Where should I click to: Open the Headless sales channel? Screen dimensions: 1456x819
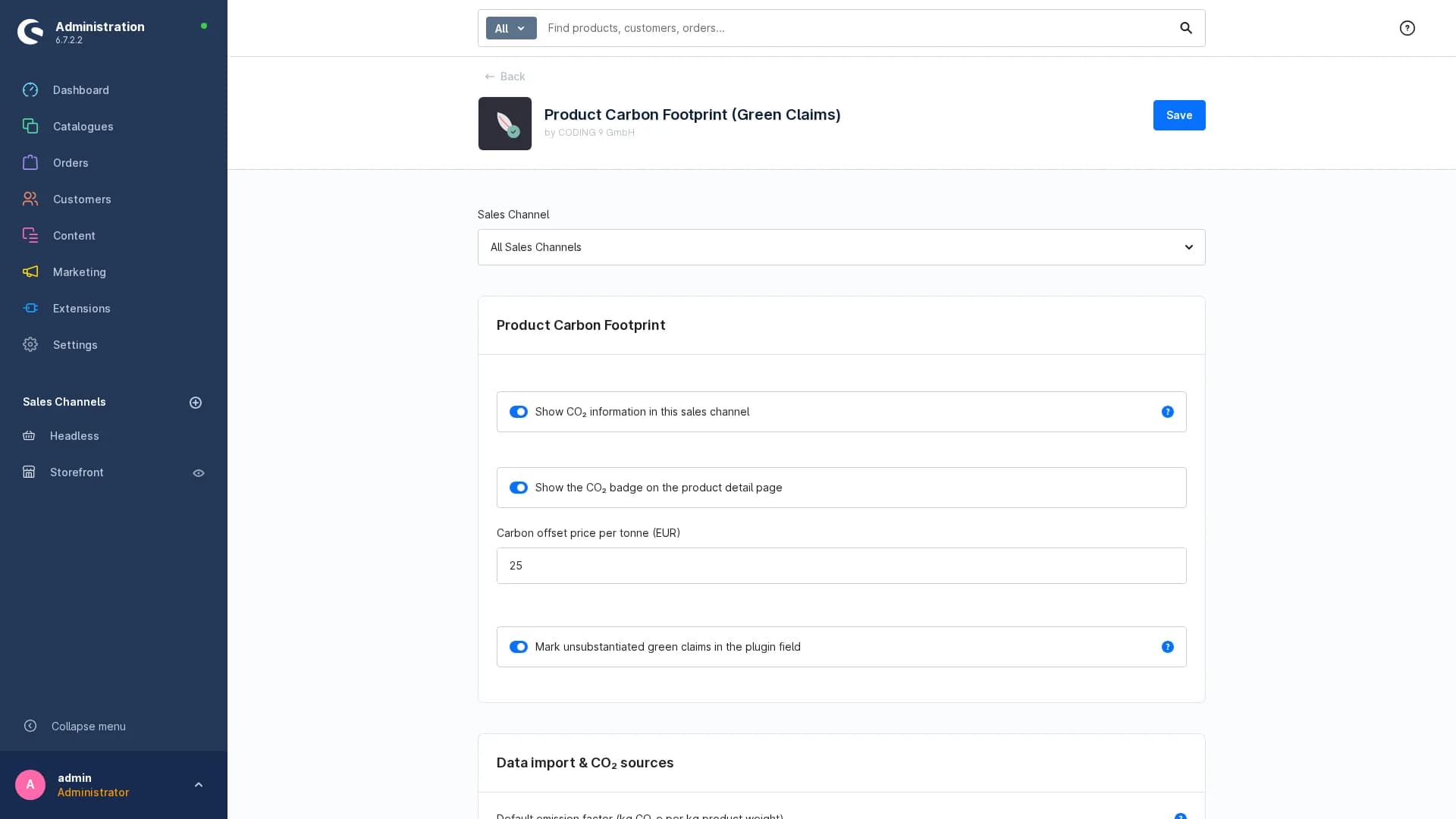[74, 436]
